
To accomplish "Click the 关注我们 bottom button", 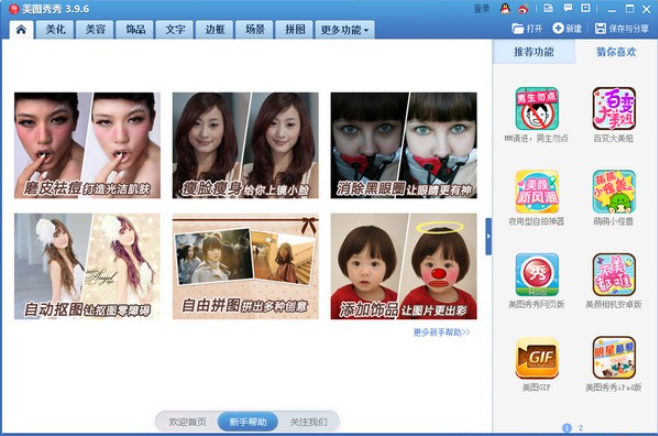I will (308, 422).
